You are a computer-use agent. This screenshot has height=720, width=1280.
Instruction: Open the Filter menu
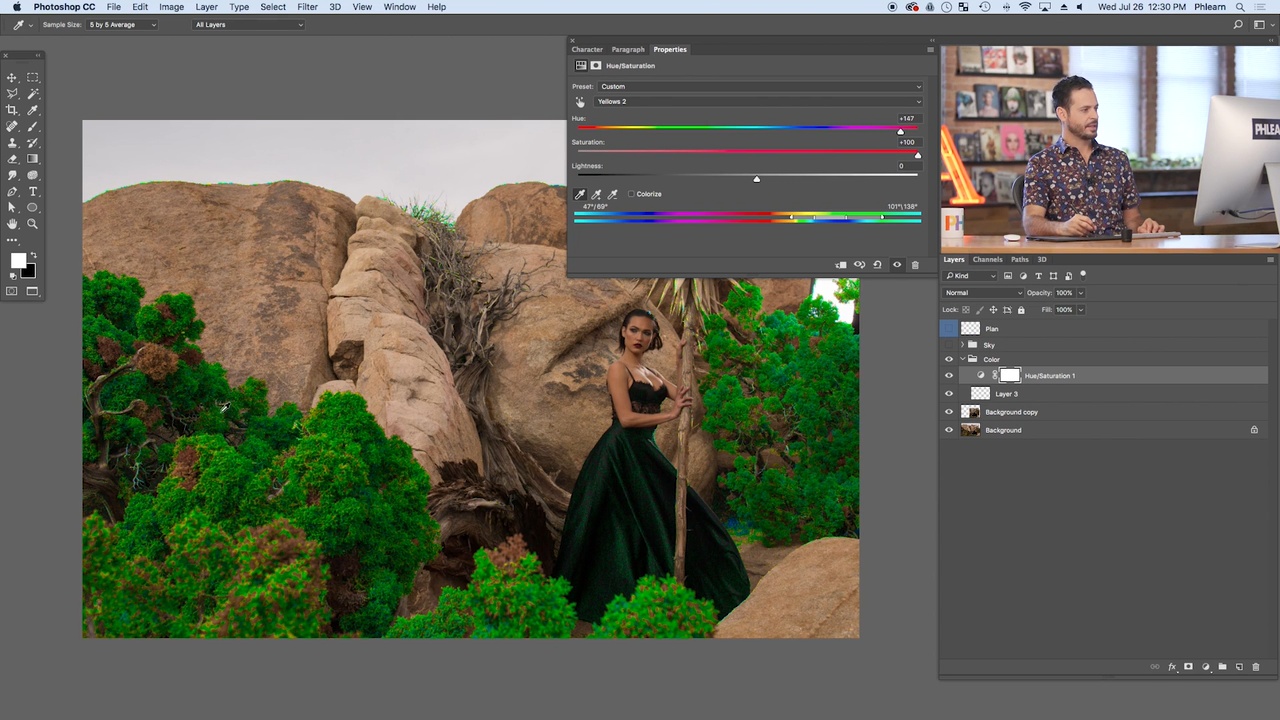click(x=307, y=7)
